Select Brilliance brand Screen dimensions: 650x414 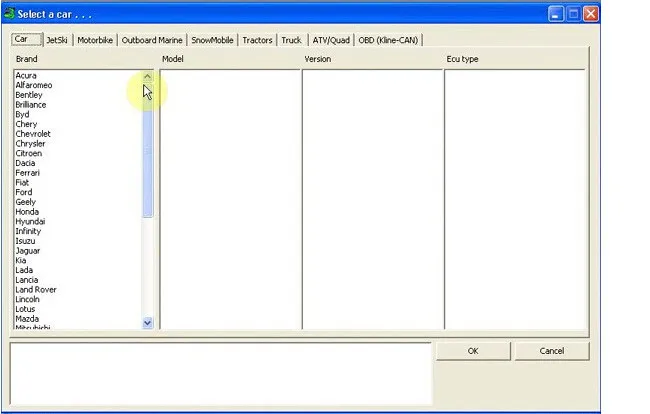31,104
